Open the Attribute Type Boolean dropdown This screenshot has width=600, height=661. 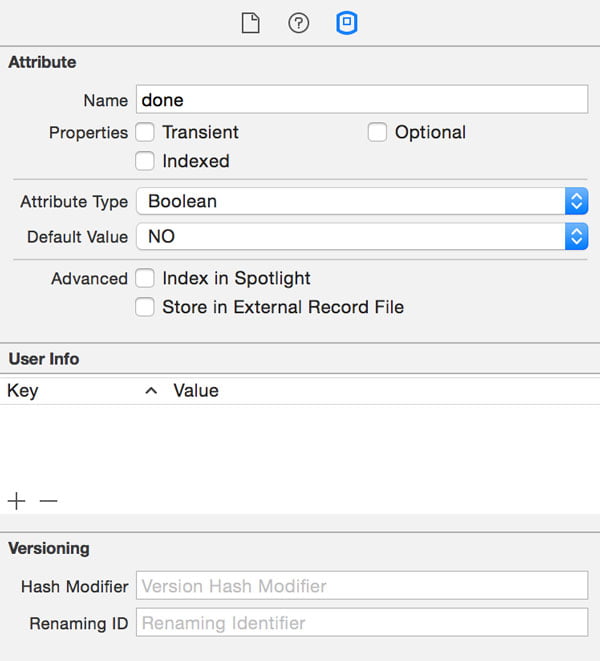pyautogui.click(x=362, y=201)
